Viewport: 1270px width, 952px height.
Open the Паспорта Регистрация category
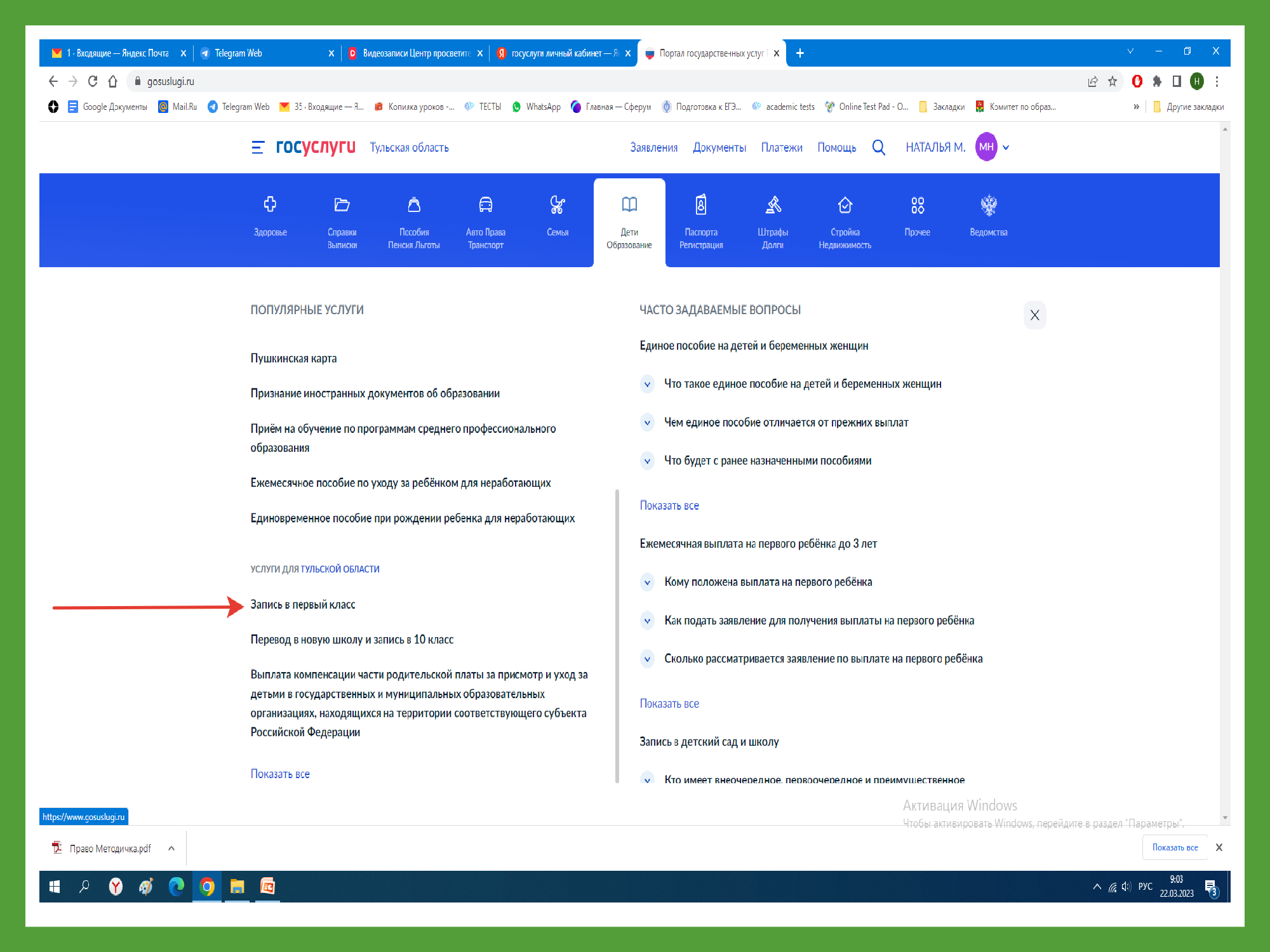[701, 222]
